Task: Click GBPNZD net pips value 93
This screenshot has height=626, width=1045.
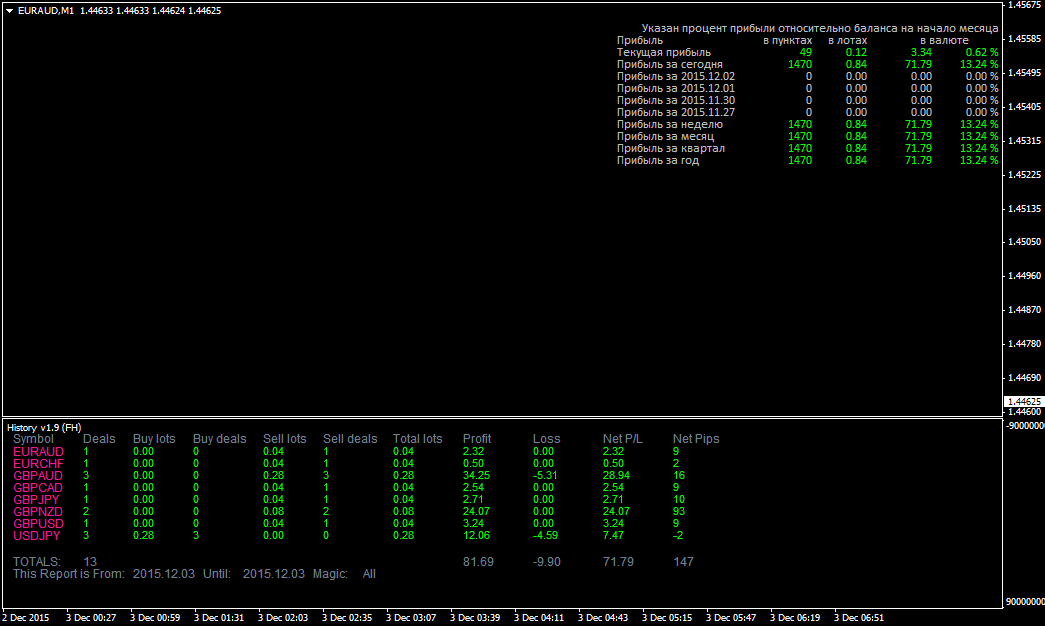Action: point(679,511)
